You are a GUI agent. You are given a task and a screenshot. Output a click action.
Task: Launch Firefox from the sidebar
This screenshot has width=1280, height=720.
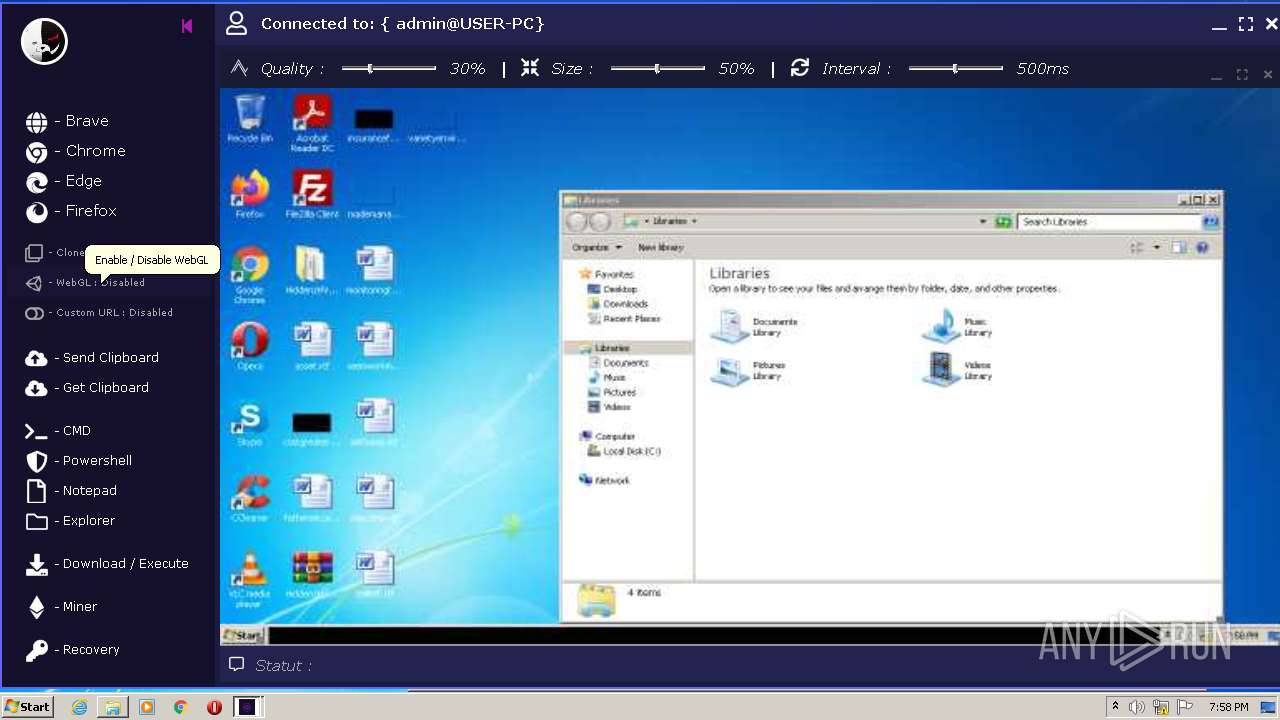tap(71, 211)
